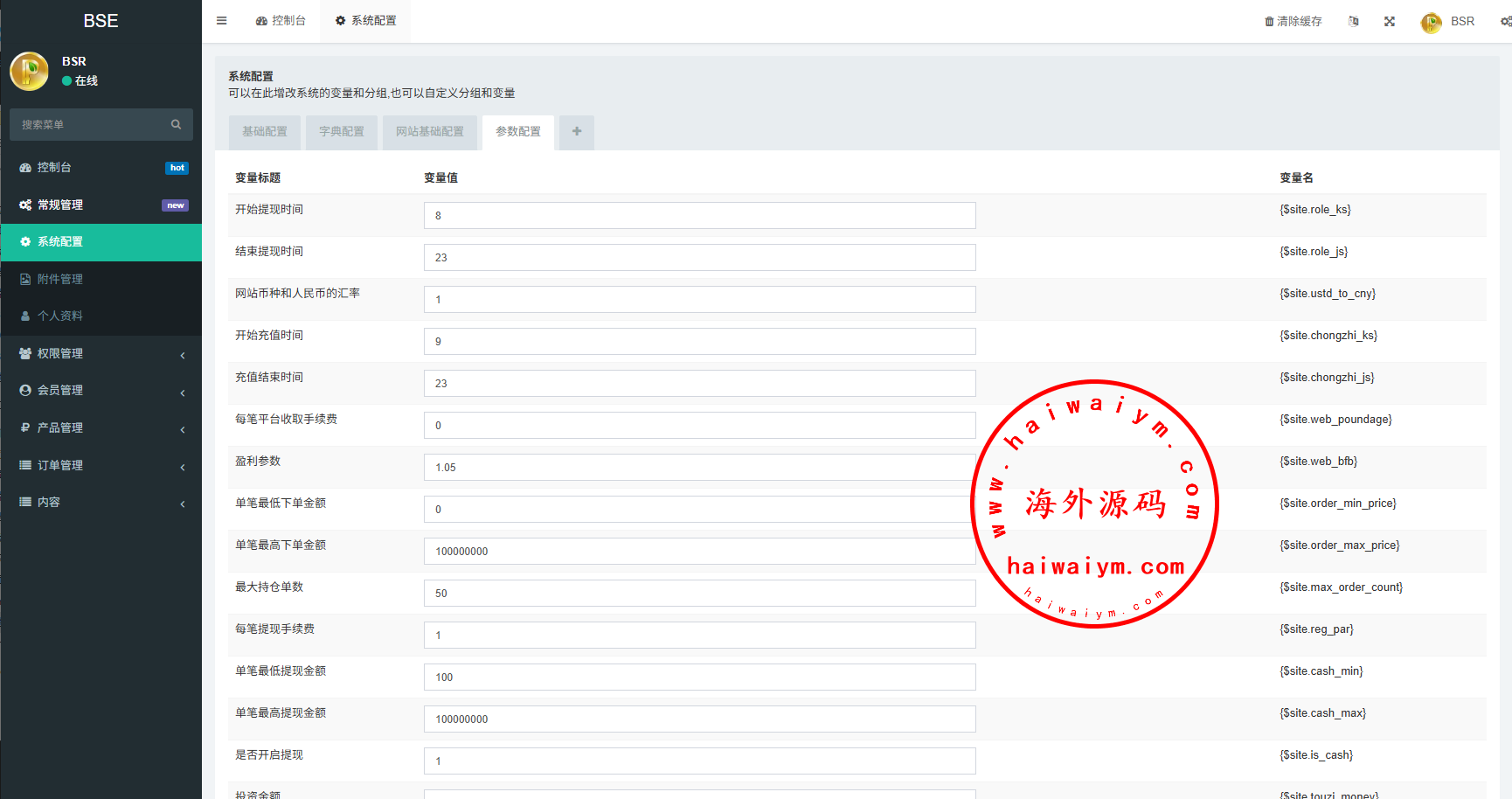
Task: Go to 个人资料 in the sidebar
Action: coord(60,316)
